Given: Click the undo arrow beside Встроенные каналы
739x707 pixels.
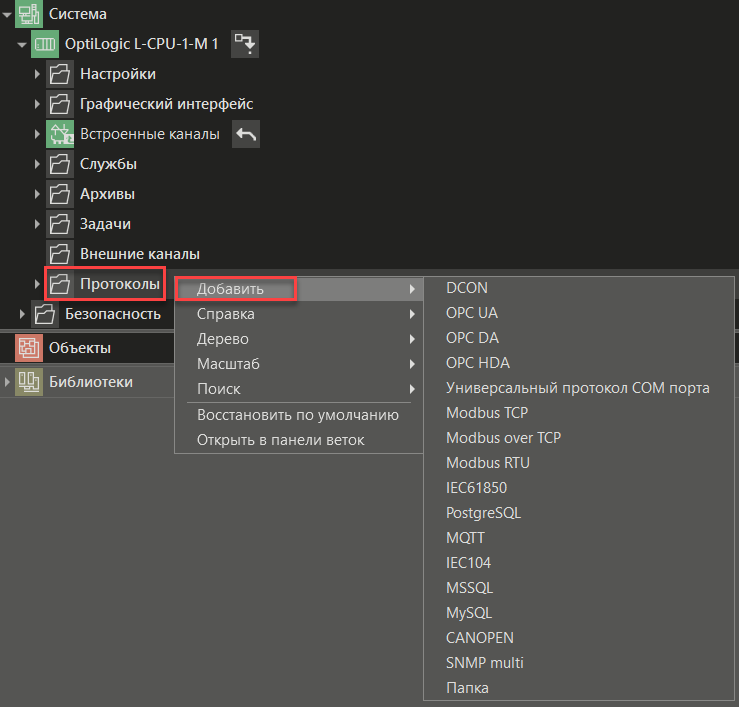Looking at the screenshot, I should point(246,134).
